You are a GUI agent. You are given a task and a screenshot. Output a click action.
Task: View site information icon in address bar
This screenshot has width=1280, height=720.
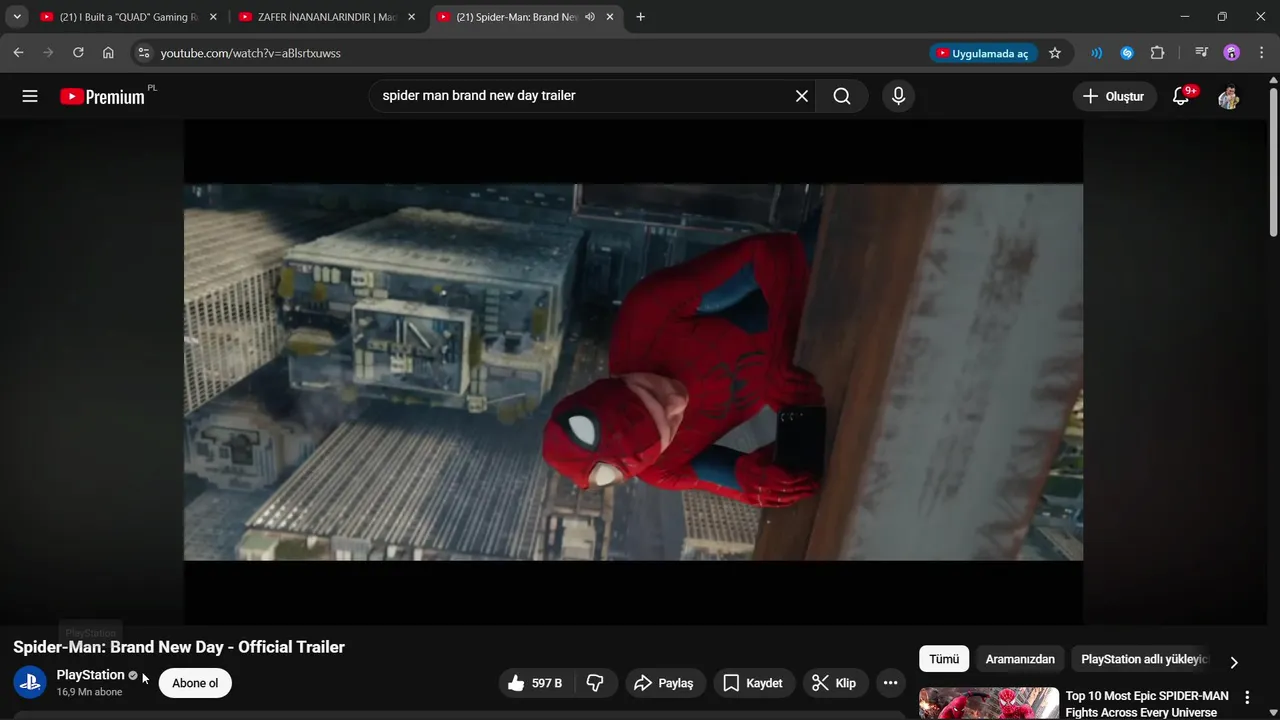point(143,53)
